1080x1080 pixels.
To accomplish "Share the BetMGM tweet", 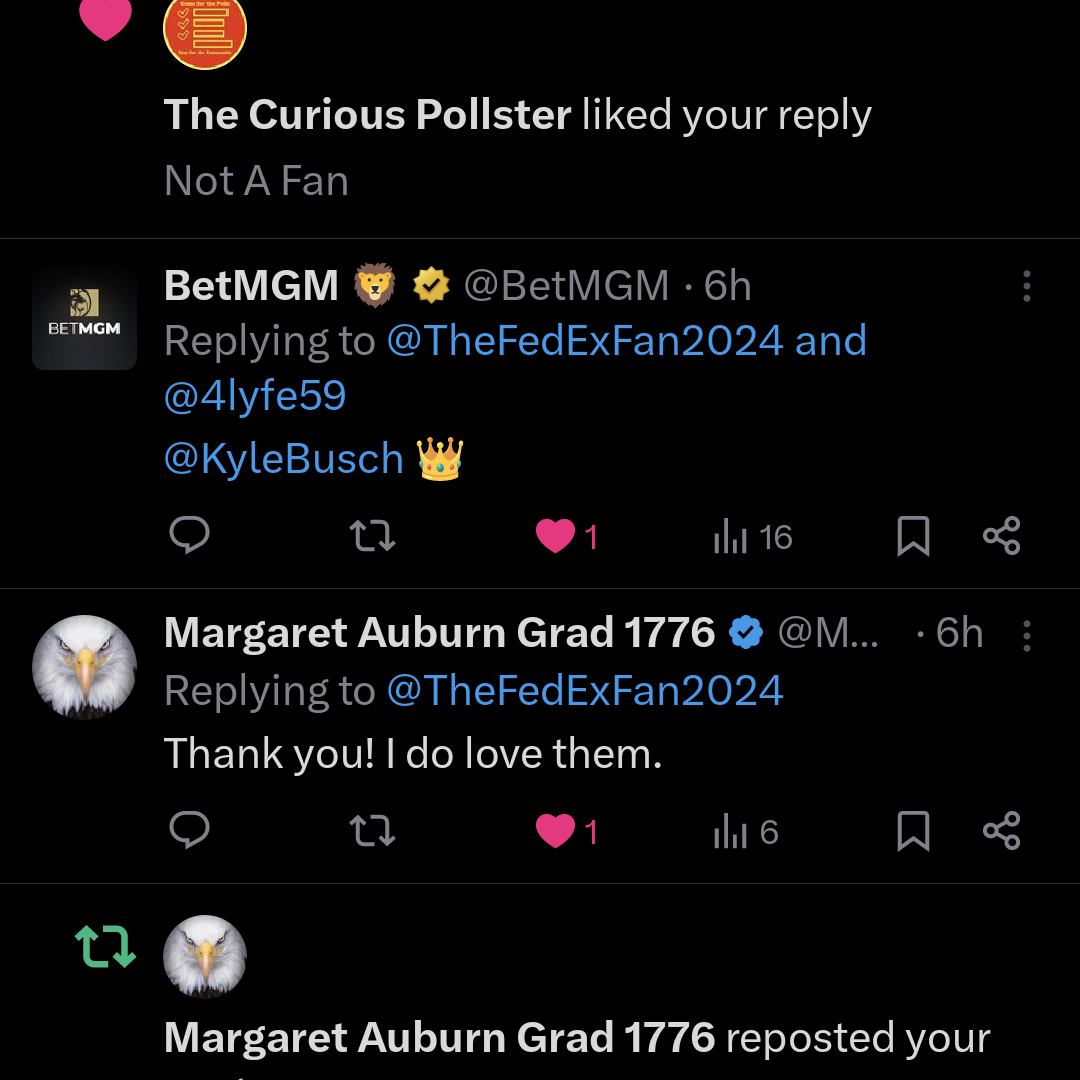I will pos(1001,536).
